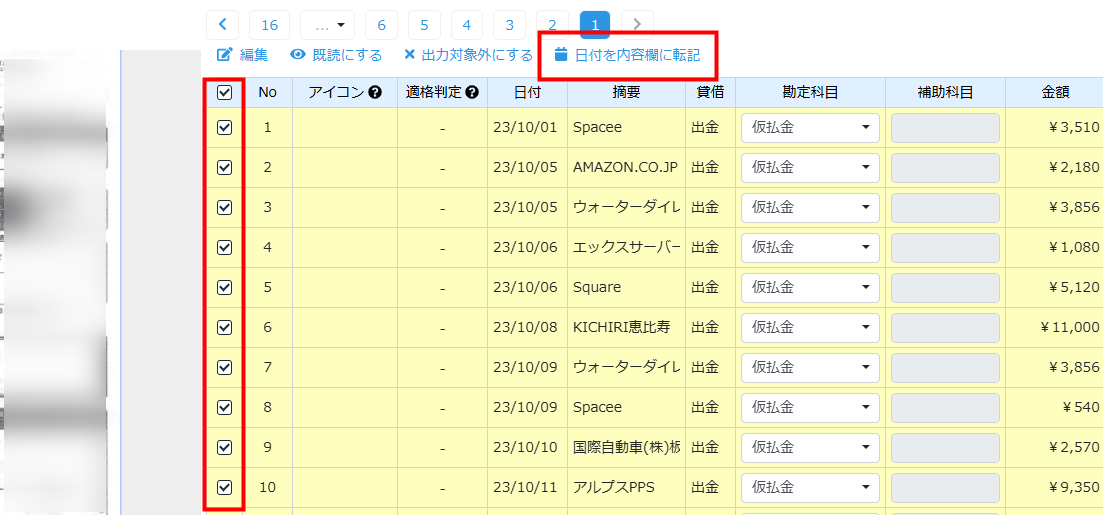1103x515 pixels.
Task: Click the X icon for 出力対象外にする
Action: click(x=410, y=55)
